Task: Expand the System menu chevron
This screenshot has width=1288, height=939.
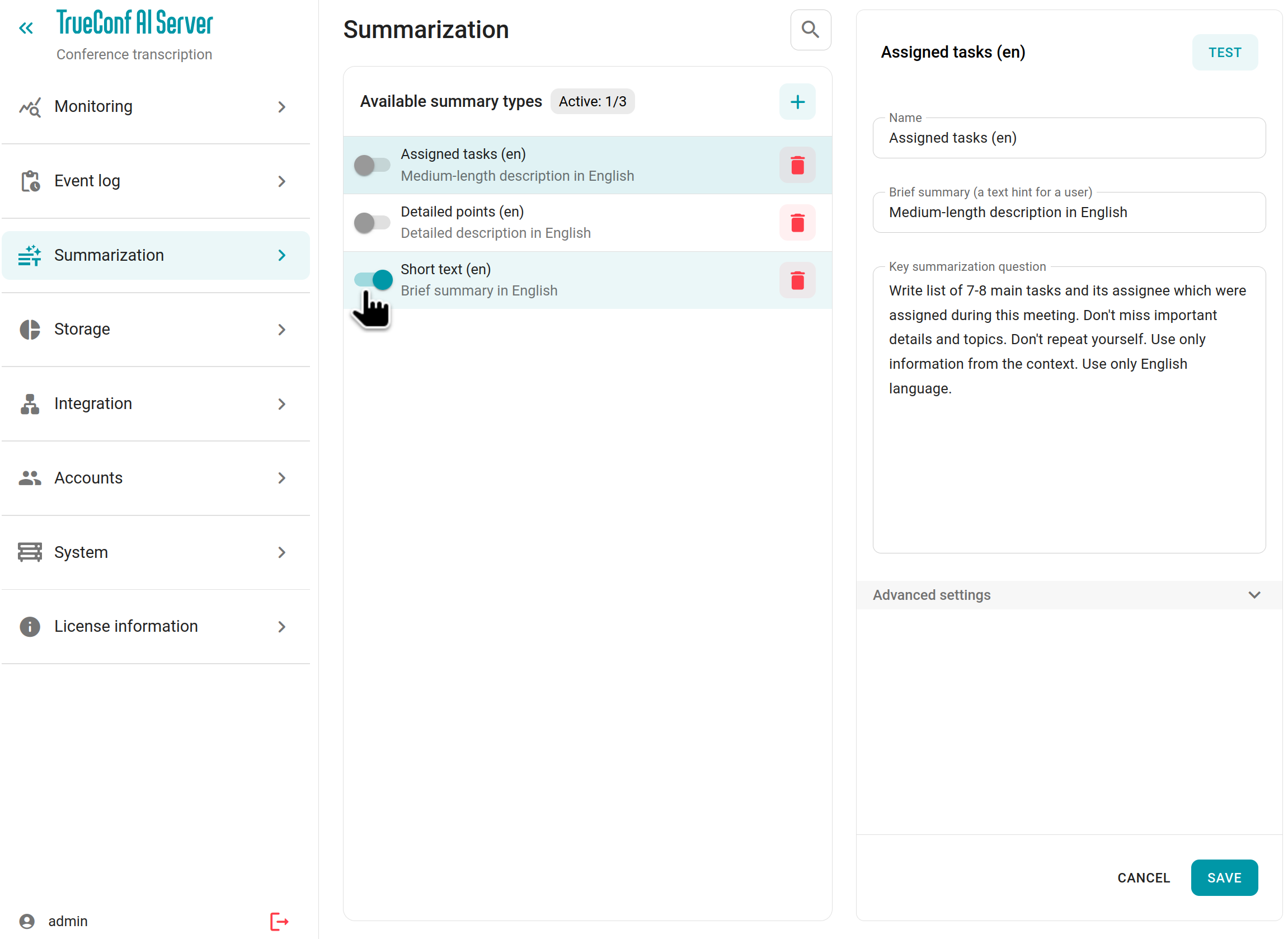Action: pyautogui.click(x=282, y=552)
